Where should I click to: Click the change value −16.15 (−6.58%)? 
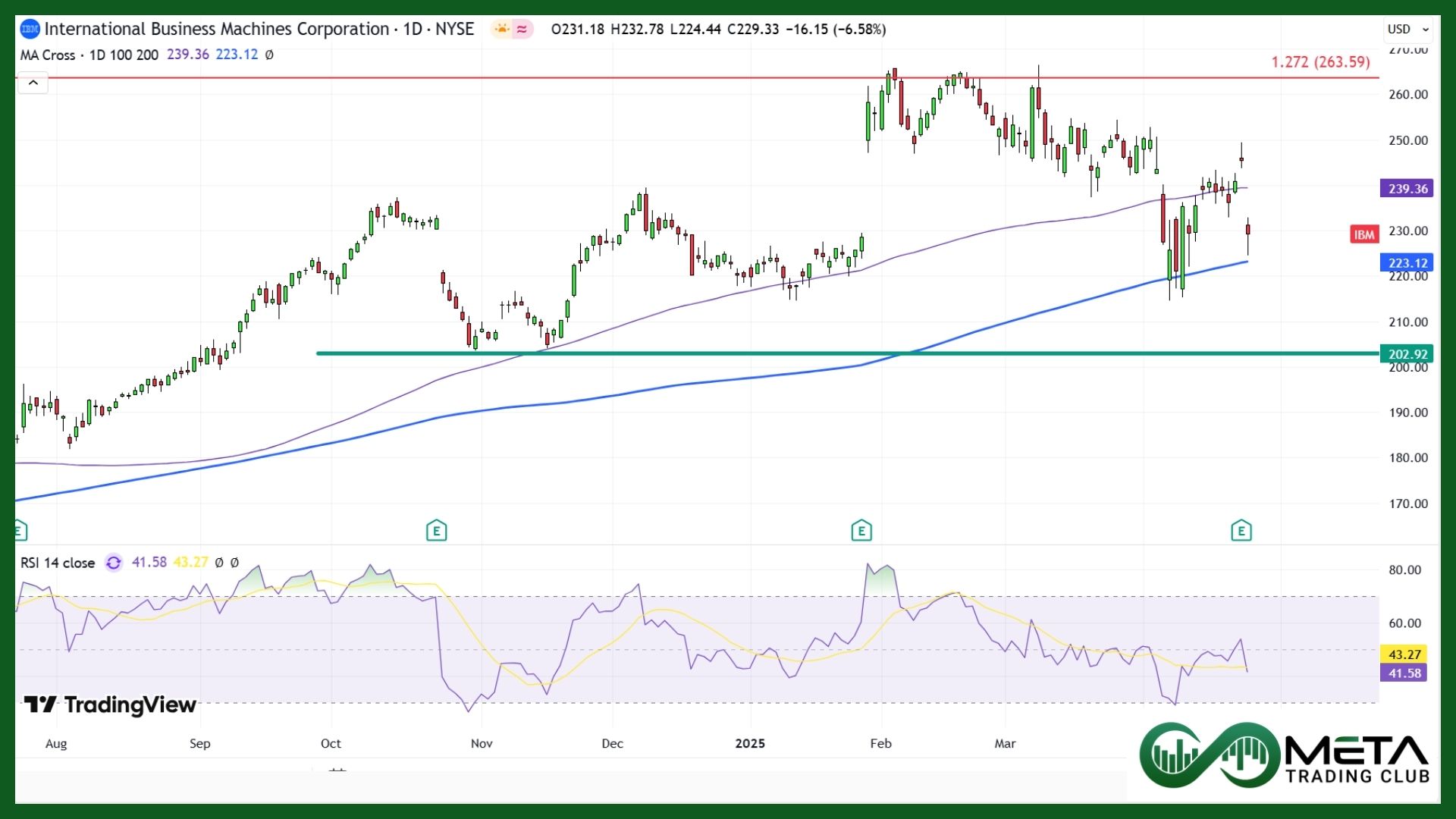pyautogui.click(x=836, y=30)
